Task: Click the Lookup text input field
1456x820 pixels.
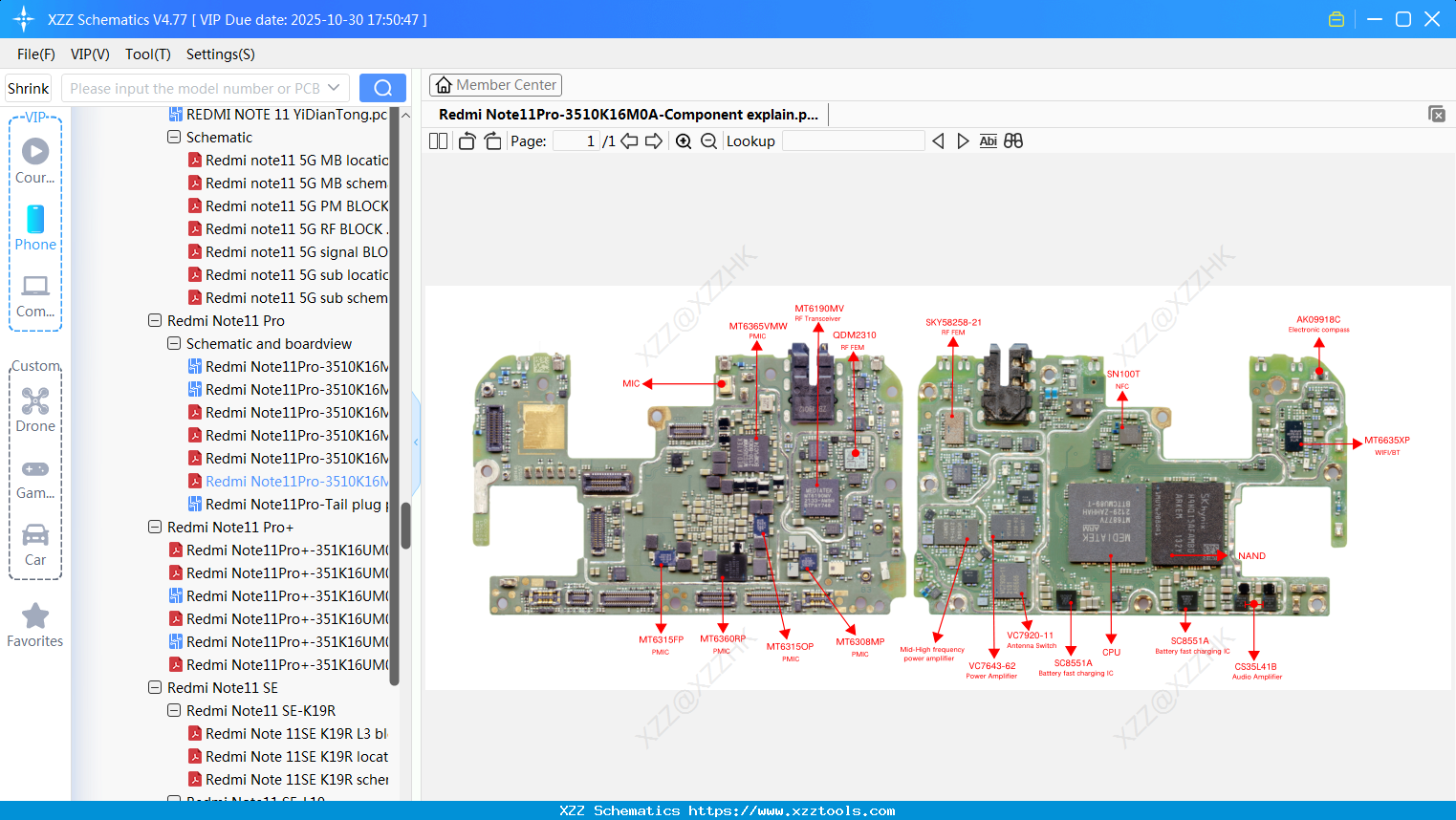Action: point(853,141)
